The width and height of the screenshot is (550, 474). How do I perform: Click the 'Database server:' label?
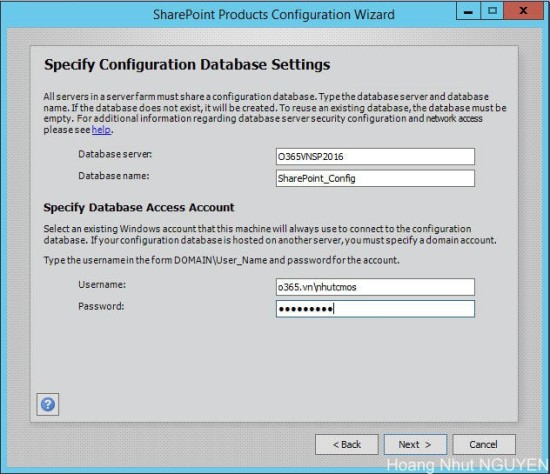tap(115, 154)
